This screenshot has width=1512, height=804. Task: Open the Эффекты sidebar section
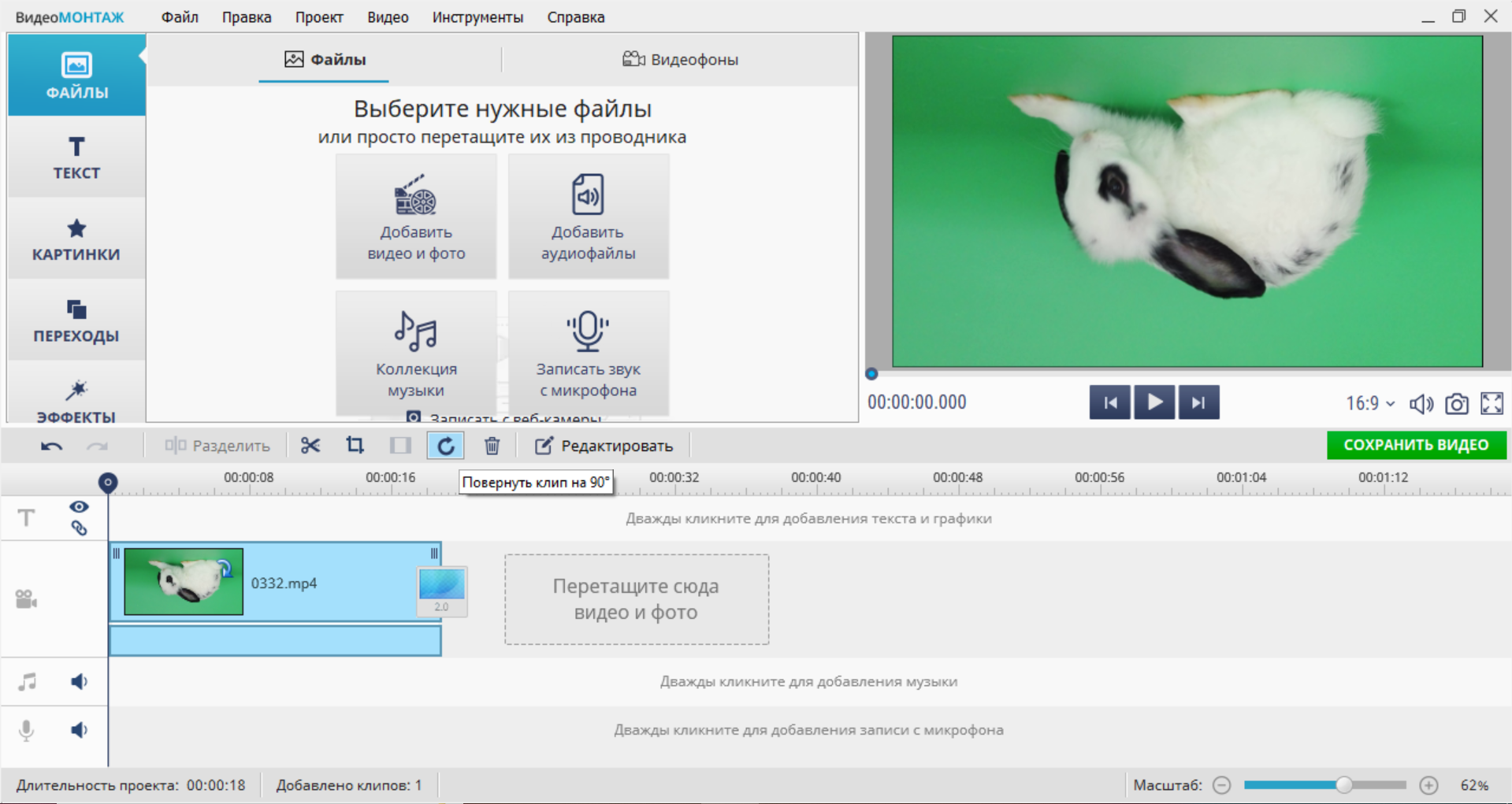[76, 401]
